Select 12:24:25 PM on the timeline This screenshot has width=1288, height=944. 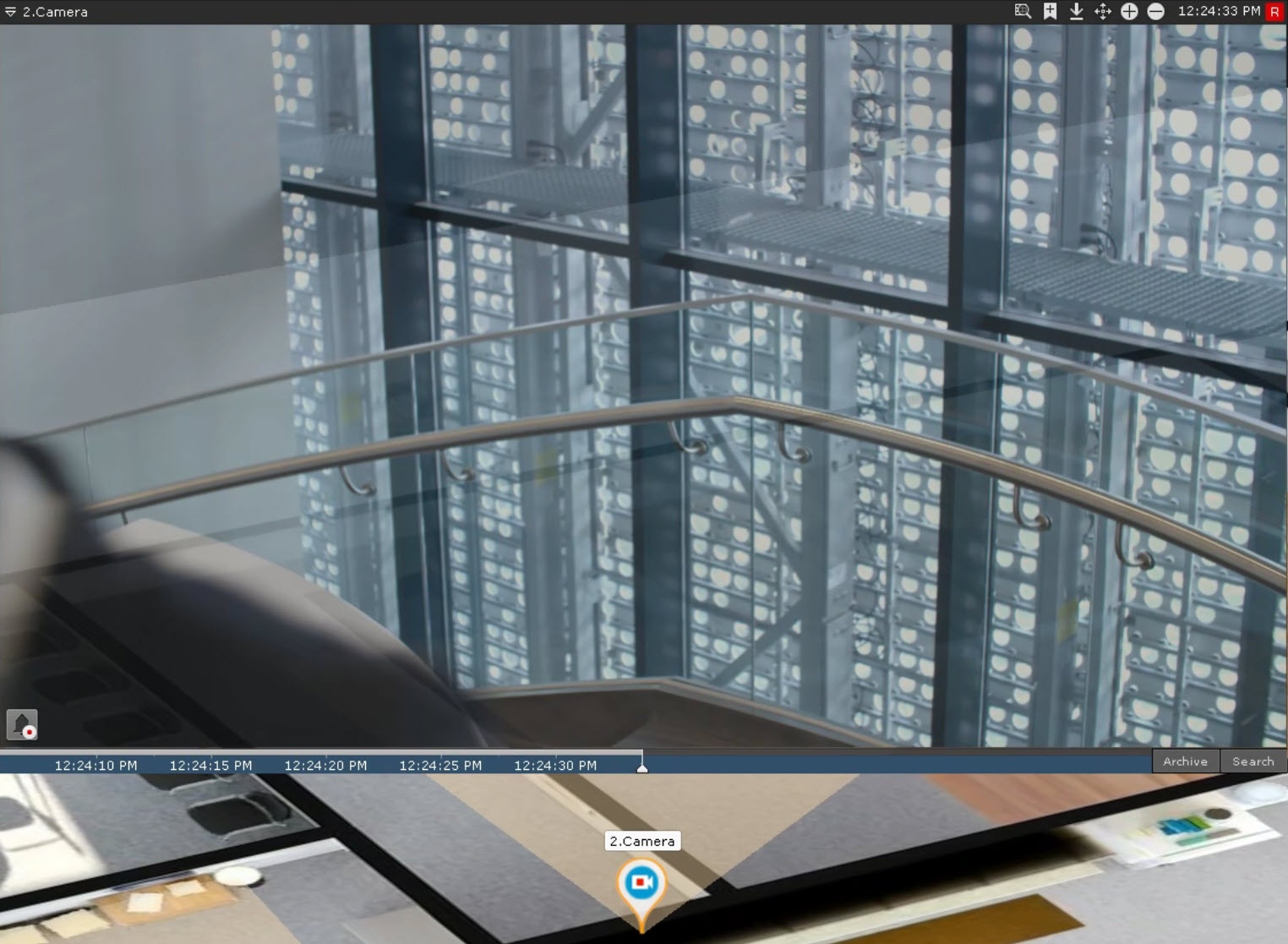(x=440, y=766)
